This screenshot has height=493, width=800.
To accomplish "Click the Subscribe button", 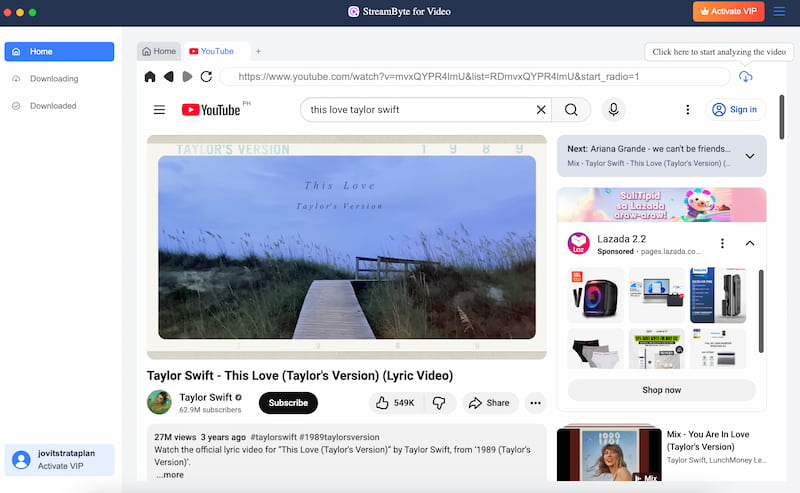I will coord(288,403).
